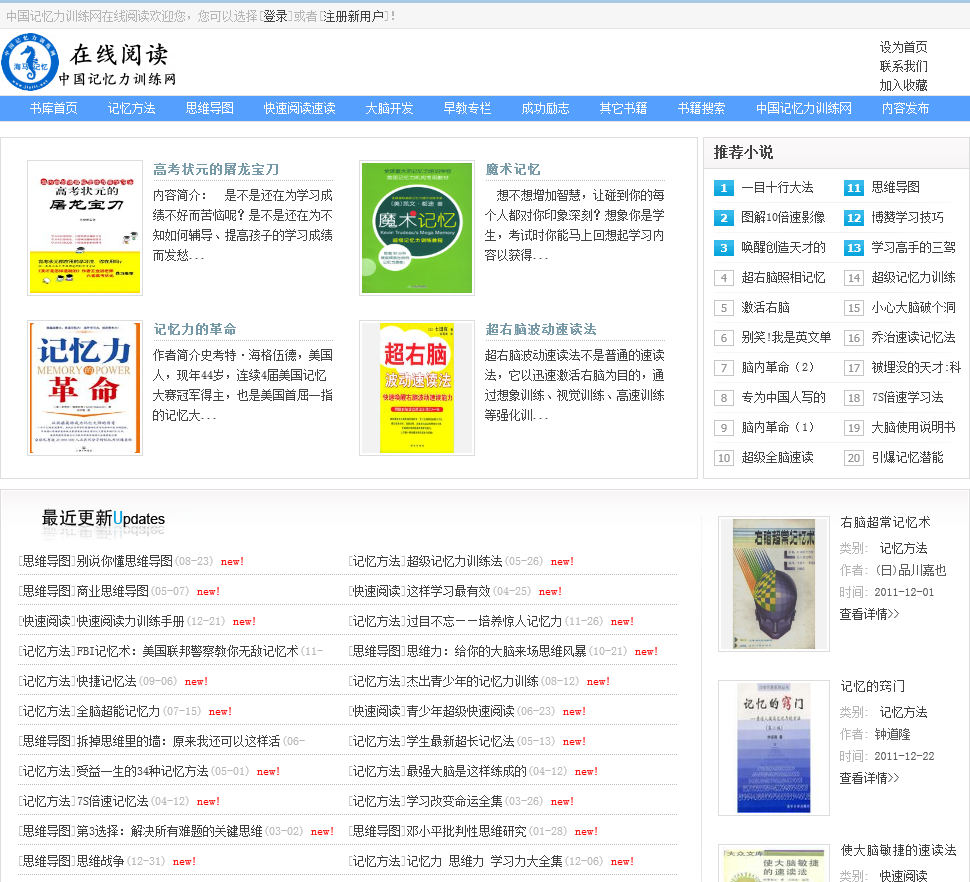The height and width of the screenshot is (882, 970).
Task: Open the 成功励志 menu item
Action: click(545, 108)
